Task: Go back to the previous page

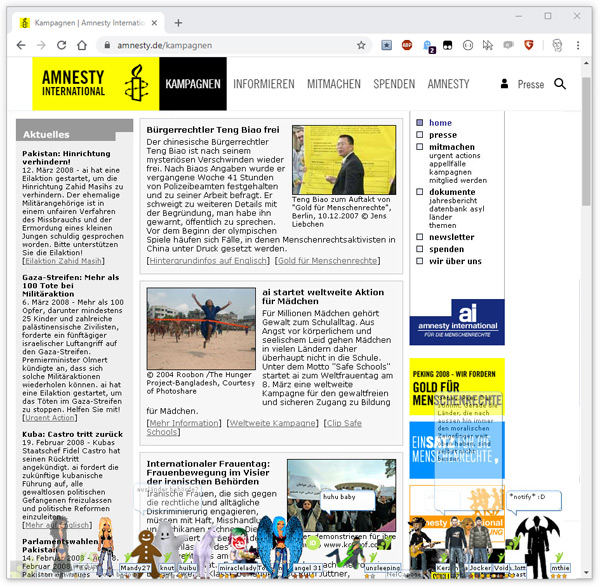Action: [x=21, y=46]
